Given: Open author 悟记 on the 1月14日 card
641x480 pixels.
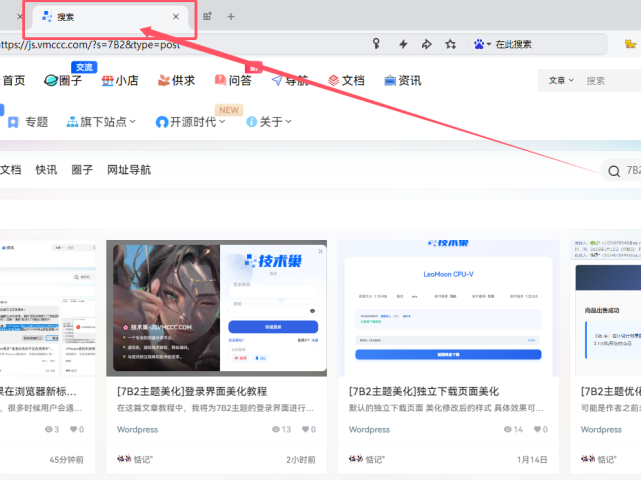Looking at the screenshot, I should 366,460.
